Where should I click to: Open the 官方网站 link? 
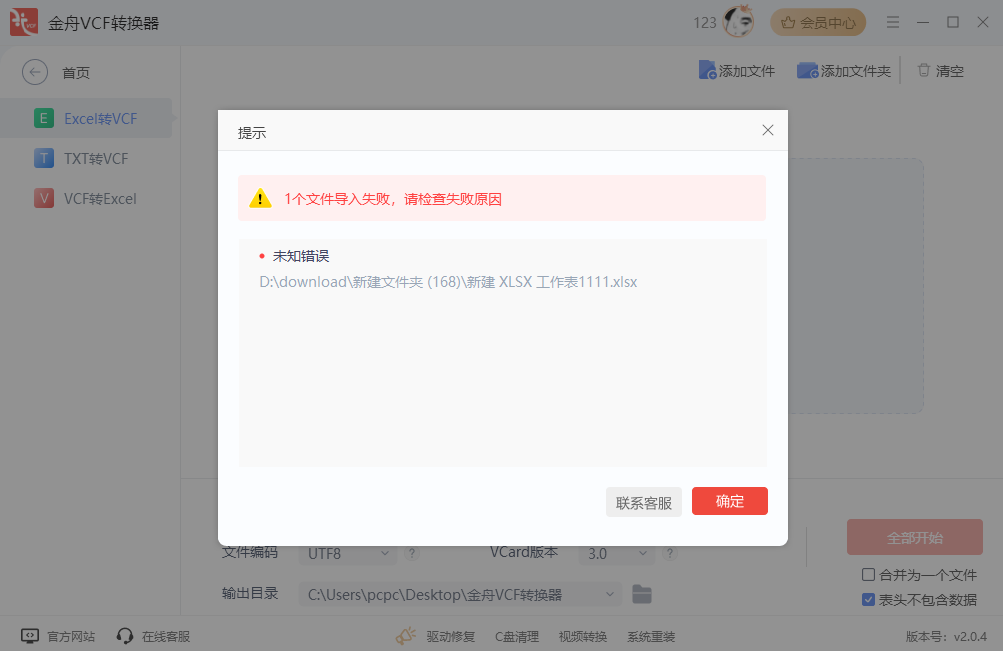point(71,636)
